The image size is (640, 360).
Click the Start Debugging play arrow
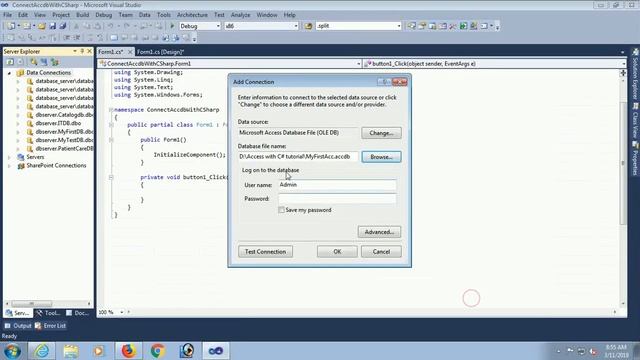172,26
